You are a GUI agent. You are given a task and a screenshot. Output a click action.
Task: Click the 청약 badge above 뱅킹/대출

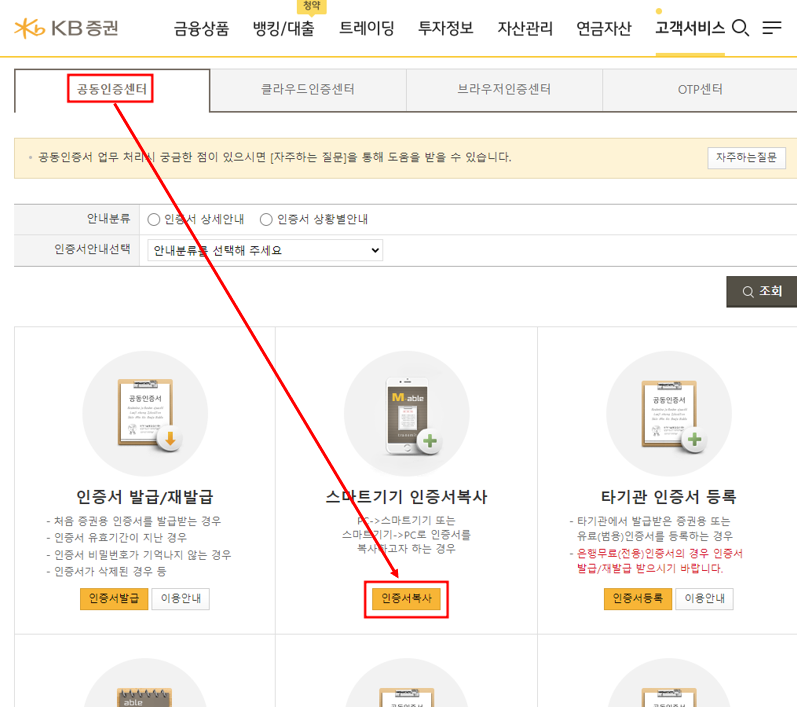click(x=312, y=6)
